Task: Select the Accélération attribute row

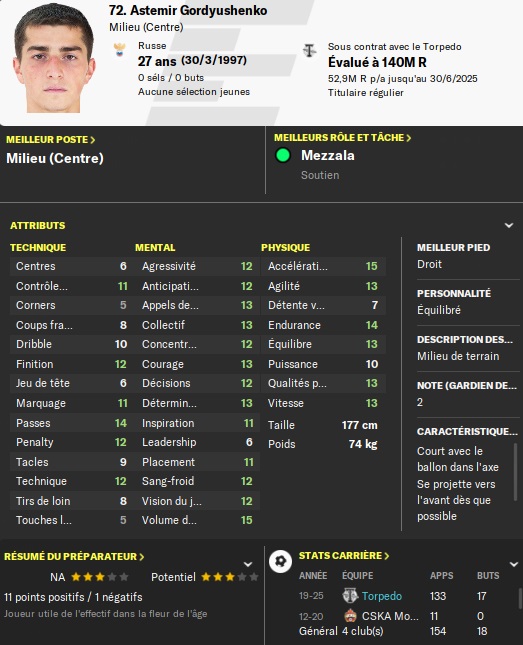Action: point(323,266)
